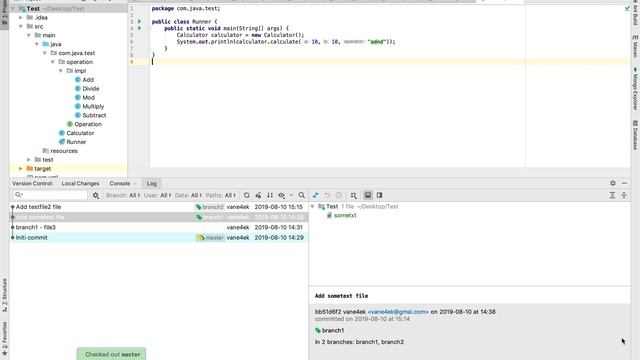Expand the target folder
640x360 pixels.
click(21, 169)
